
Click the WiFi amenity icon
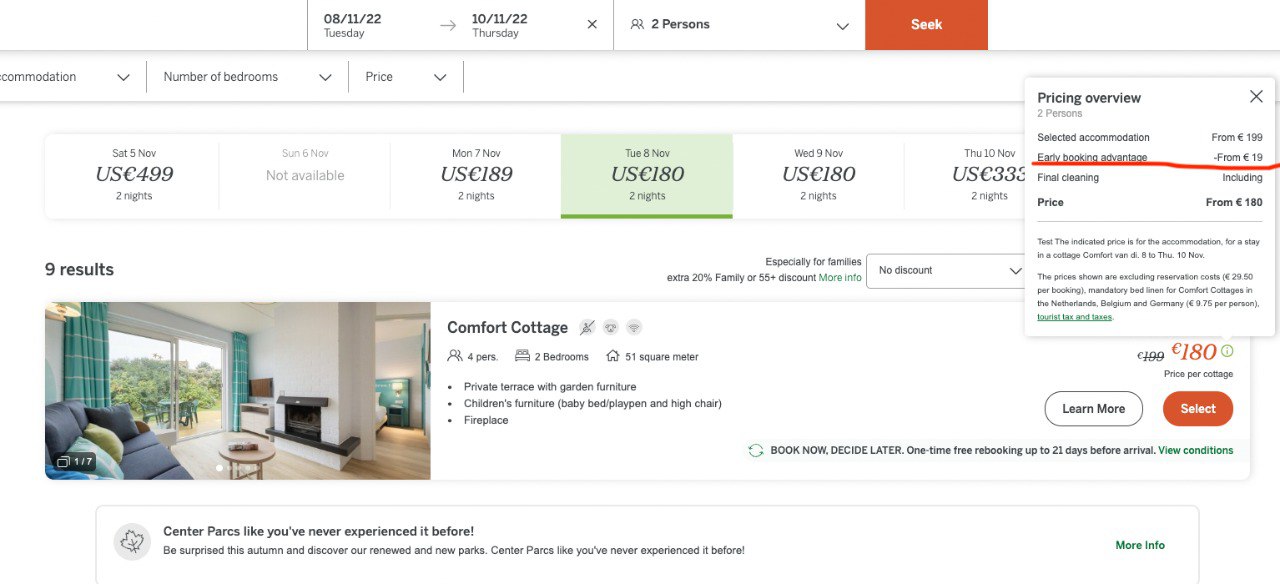pos(634,327)
